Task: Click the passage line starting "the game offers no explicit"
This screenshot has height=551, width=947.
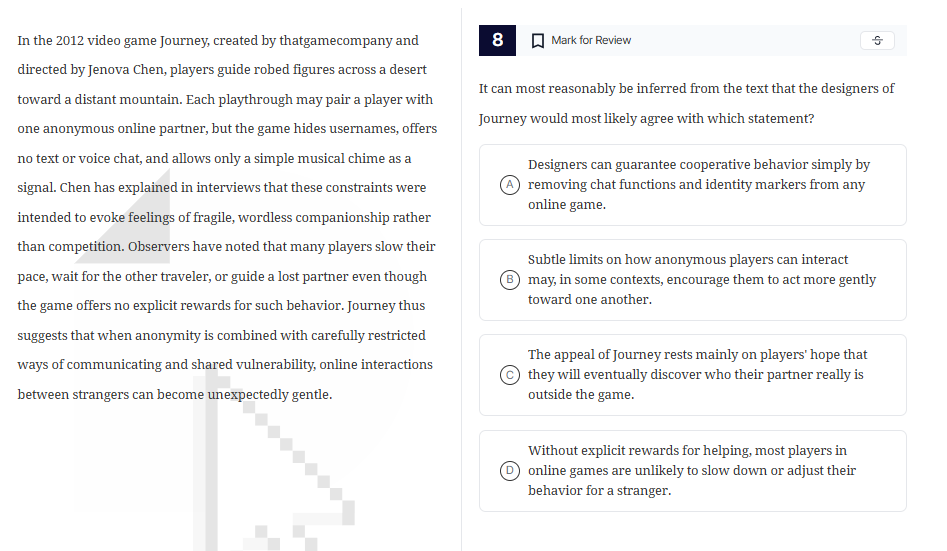Action: point(221,305)
